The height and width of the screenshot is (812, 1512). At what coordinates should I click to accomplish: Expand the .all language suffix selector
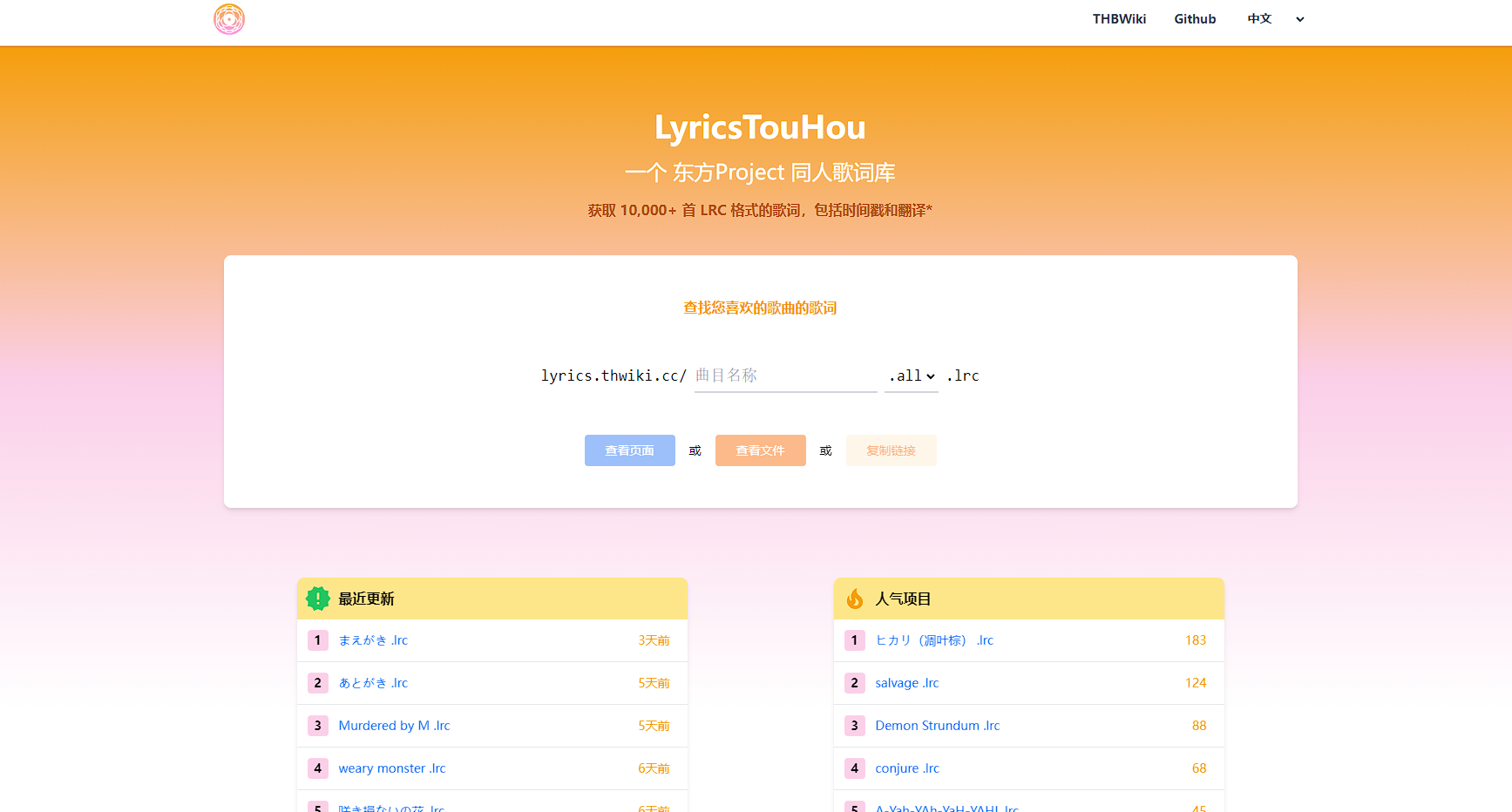912,376
